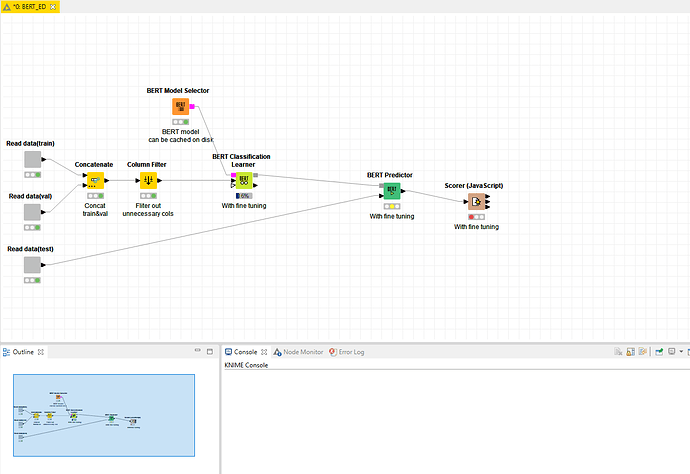This screenshot has width=690, height=474.
Task: Click the red status light under Scorer (JavaScript)
Action: 471,217
